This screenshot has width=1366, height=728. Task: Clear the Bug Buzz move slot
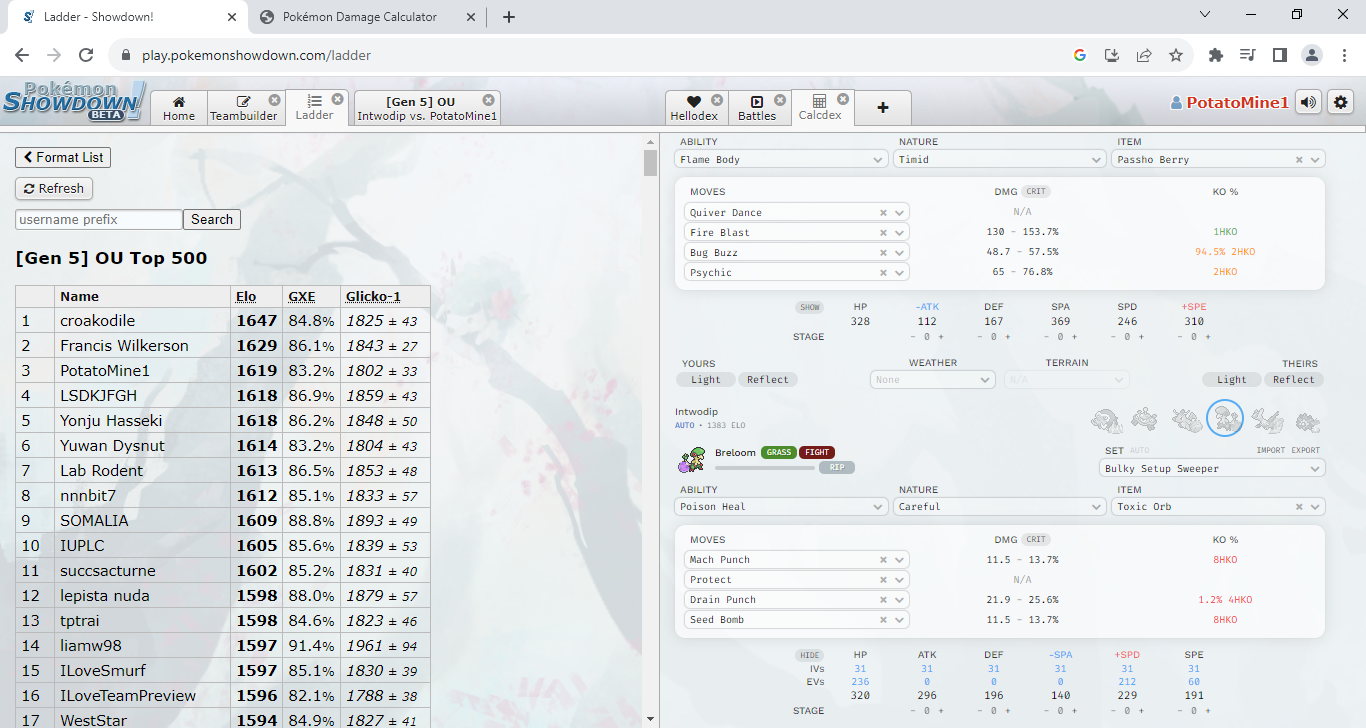[883, 252]
